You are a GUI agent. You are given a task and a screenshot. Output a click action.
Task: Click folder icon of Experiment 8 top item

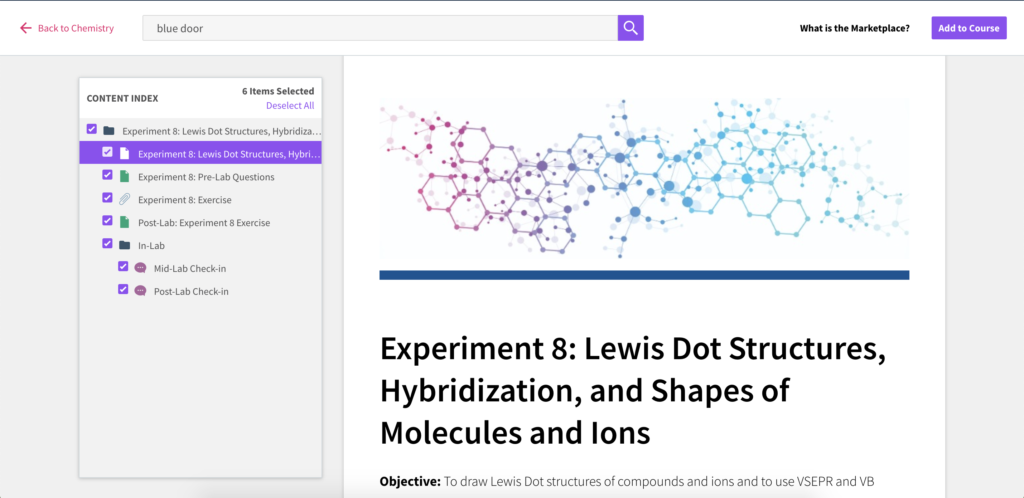coord(108,131)
